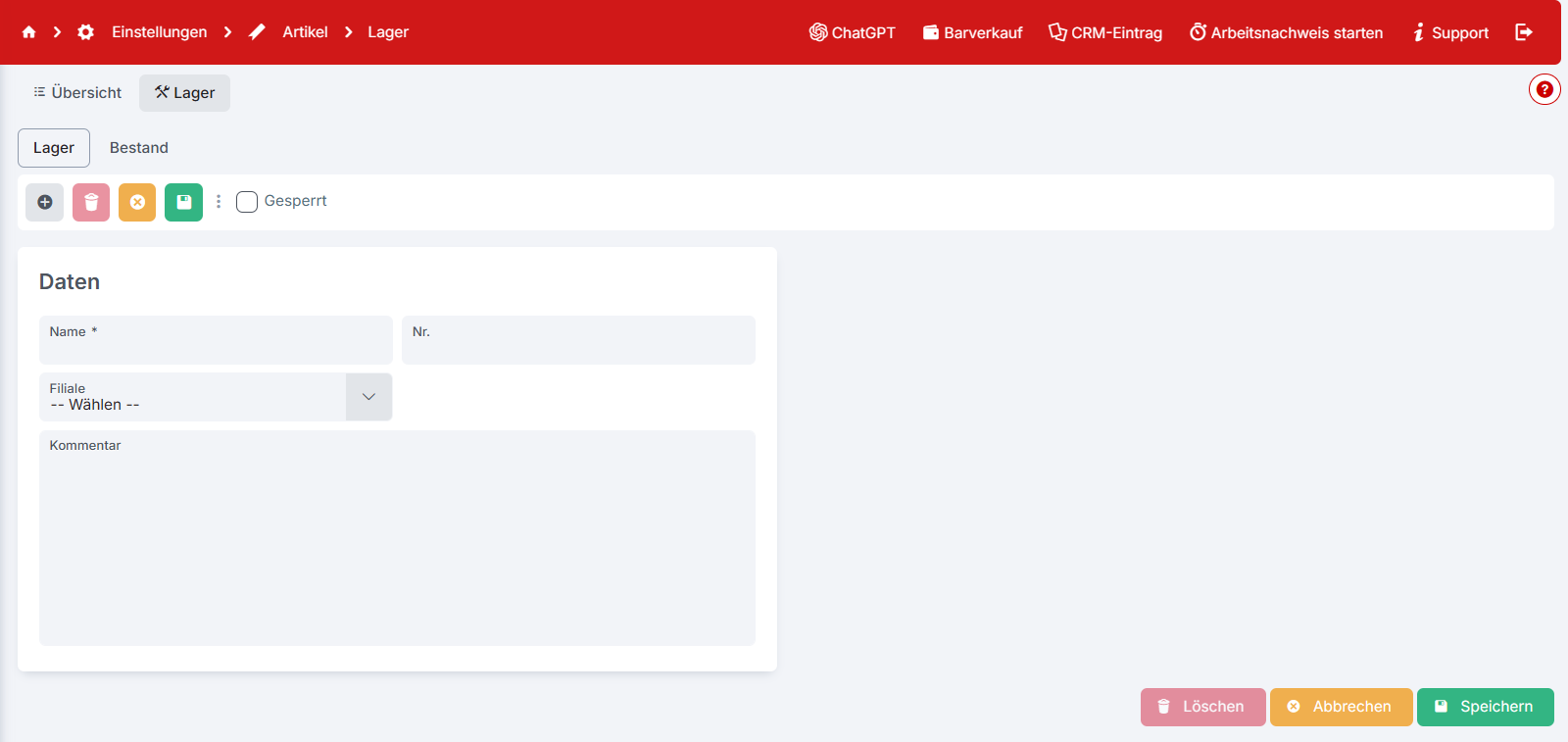
Task: Click the home icon in breadcrumb
Action: [x=28, y=32]
